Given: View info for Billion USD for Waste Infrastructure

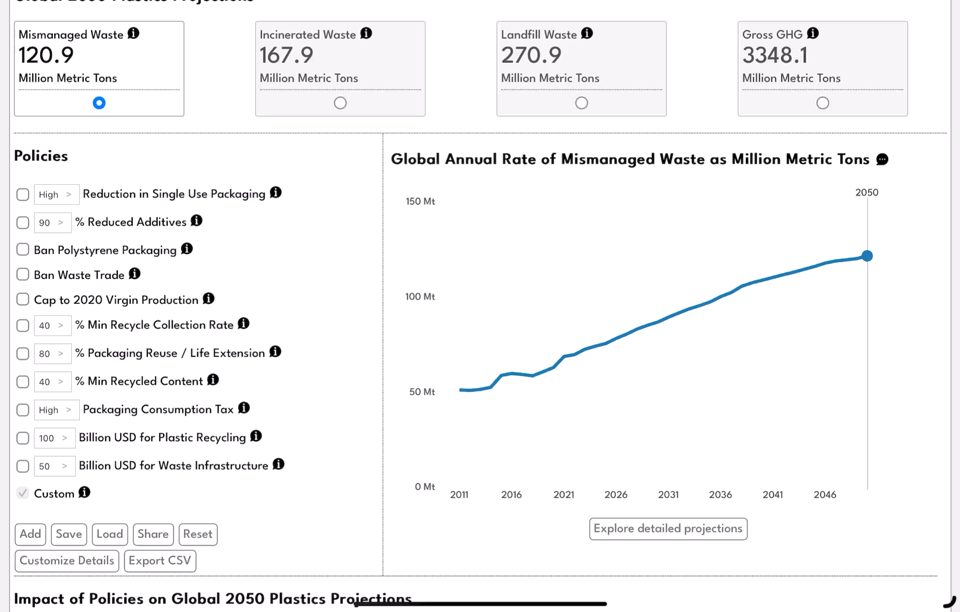Looking at the screenshot, I should [x=276, y=464].
